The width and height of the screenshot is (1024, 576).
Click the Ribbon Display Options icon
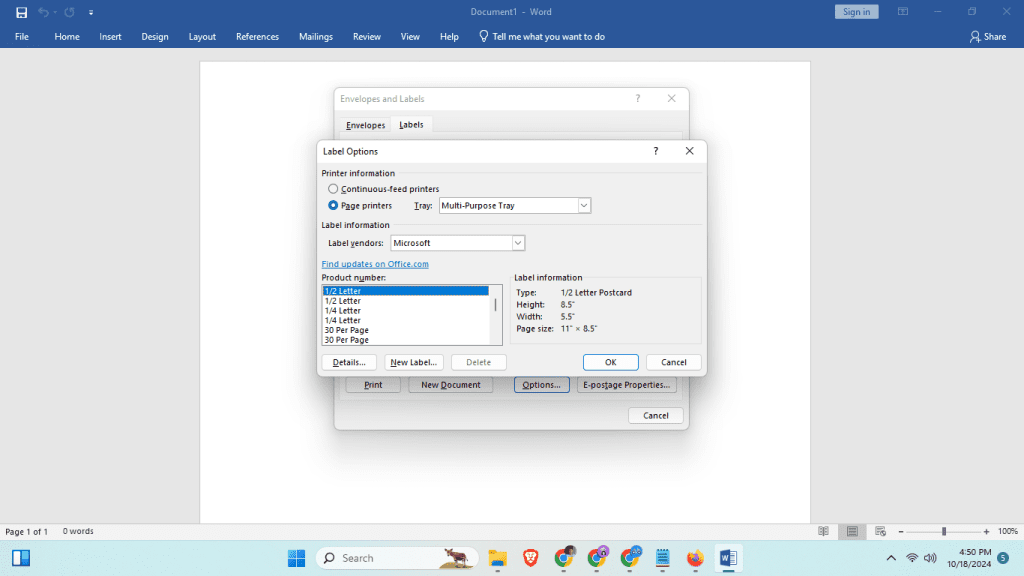903,12
